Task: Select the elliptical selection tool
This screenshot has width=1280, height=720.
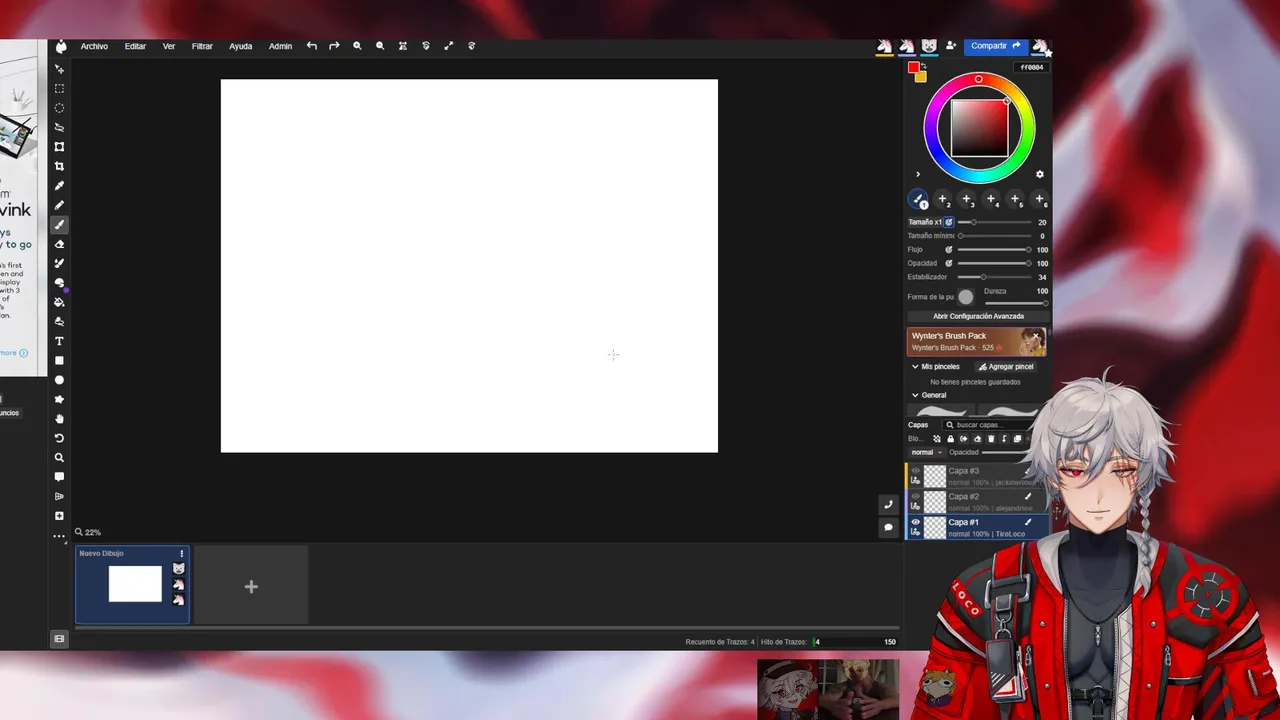Action: (59, 108)
